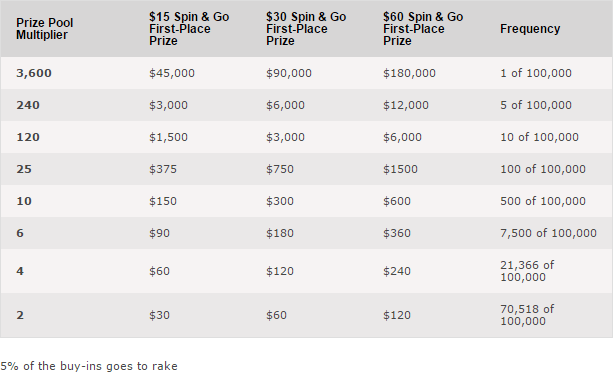Click the Frequency column header

(530, 29)
